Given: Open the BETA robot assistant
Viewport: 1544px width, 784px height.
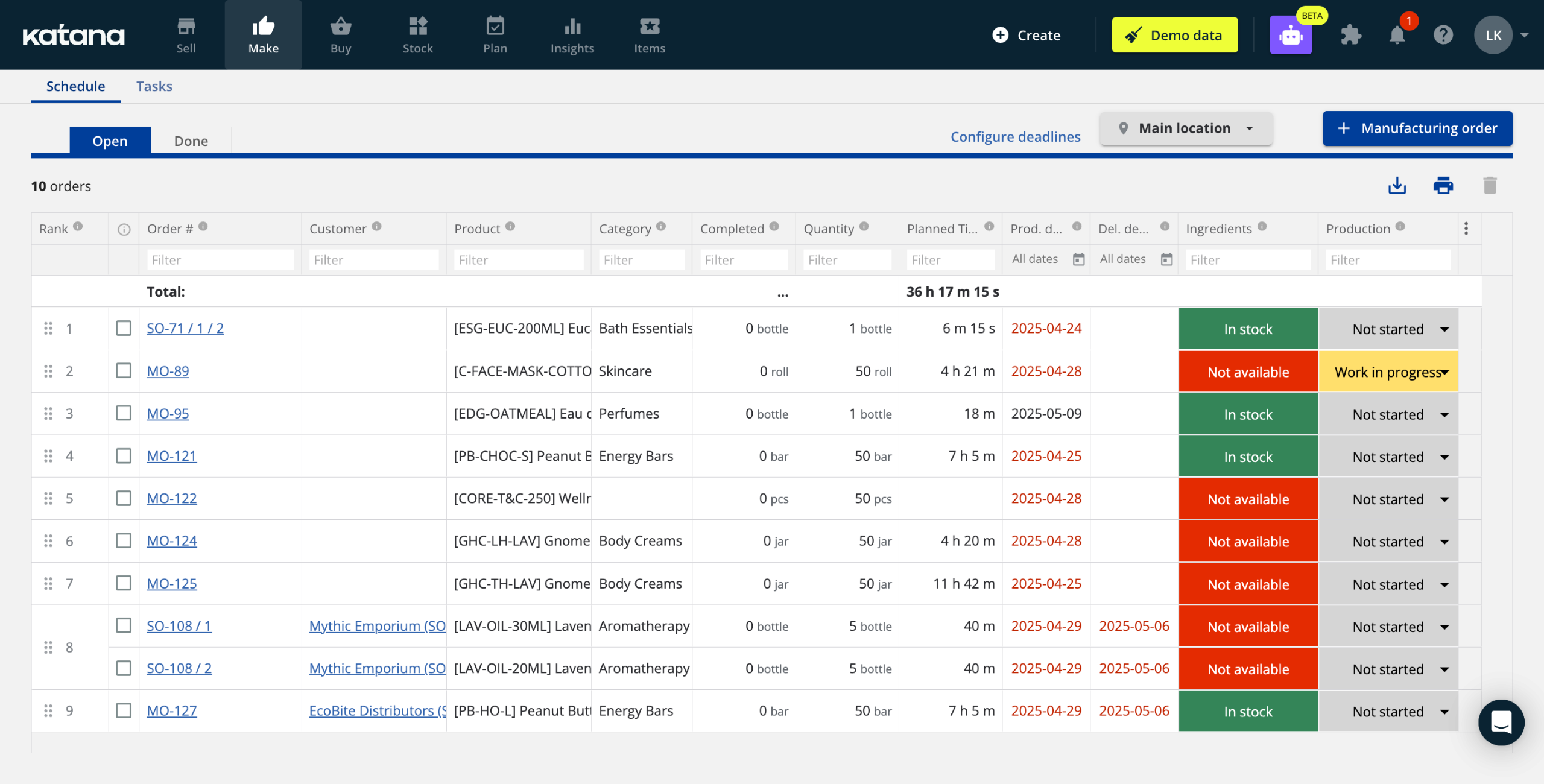Looking at the screenshot, I should pyautogui.click(x=1291, y=35).
